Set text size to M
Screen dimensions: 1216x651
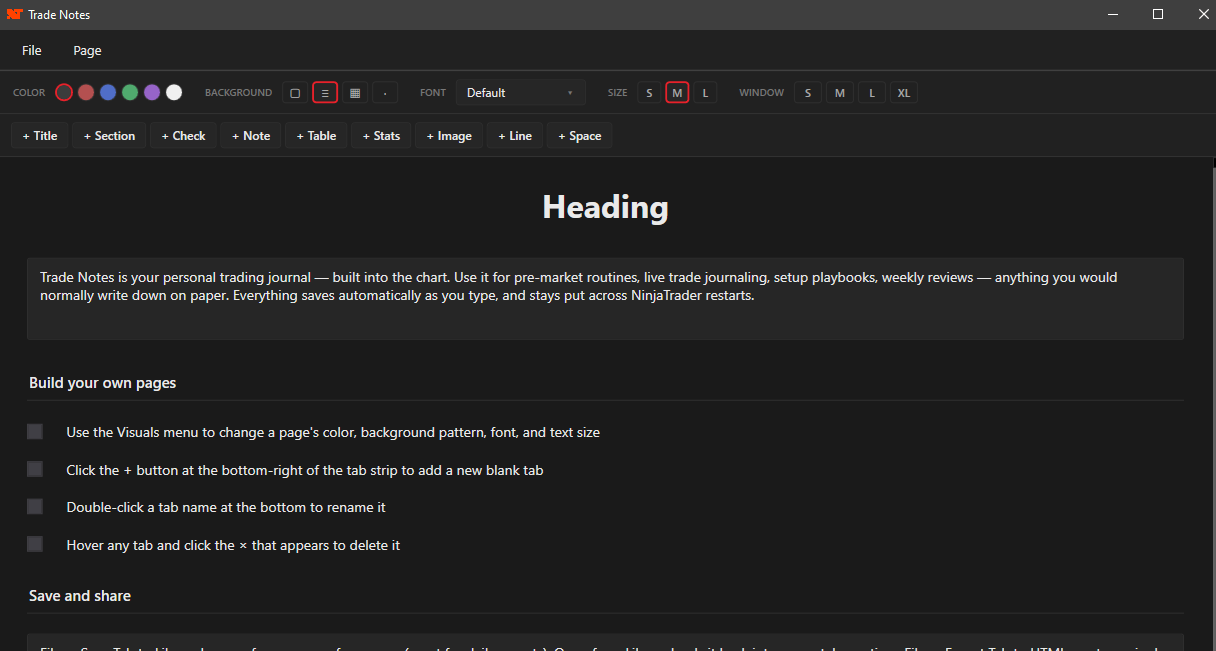pyautogui.click(x=677, y=93)
